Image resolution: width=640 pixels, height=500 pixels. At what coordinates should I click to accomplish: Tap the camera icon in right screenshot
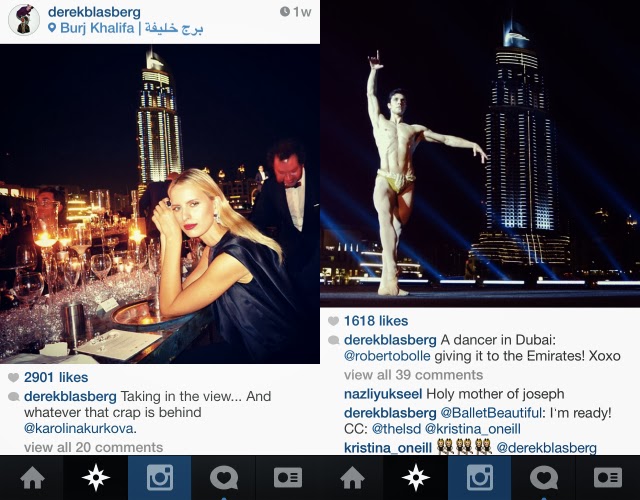tap(480, 478)
